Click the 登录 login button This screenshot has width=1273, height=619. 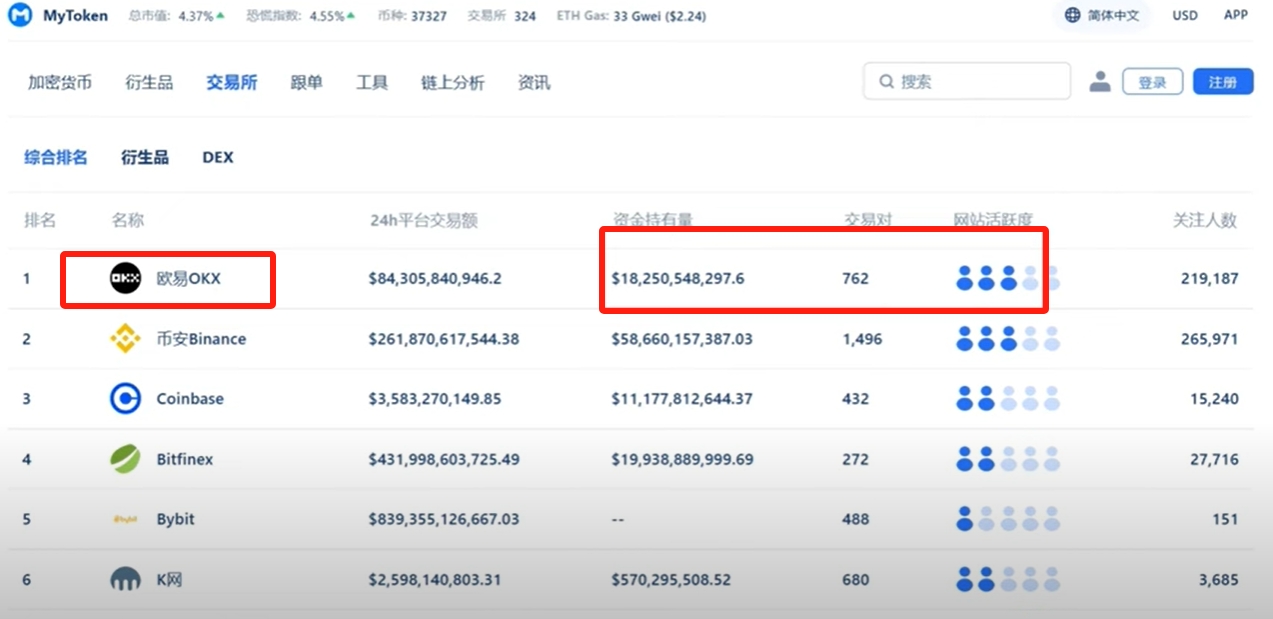(1153, 82)
